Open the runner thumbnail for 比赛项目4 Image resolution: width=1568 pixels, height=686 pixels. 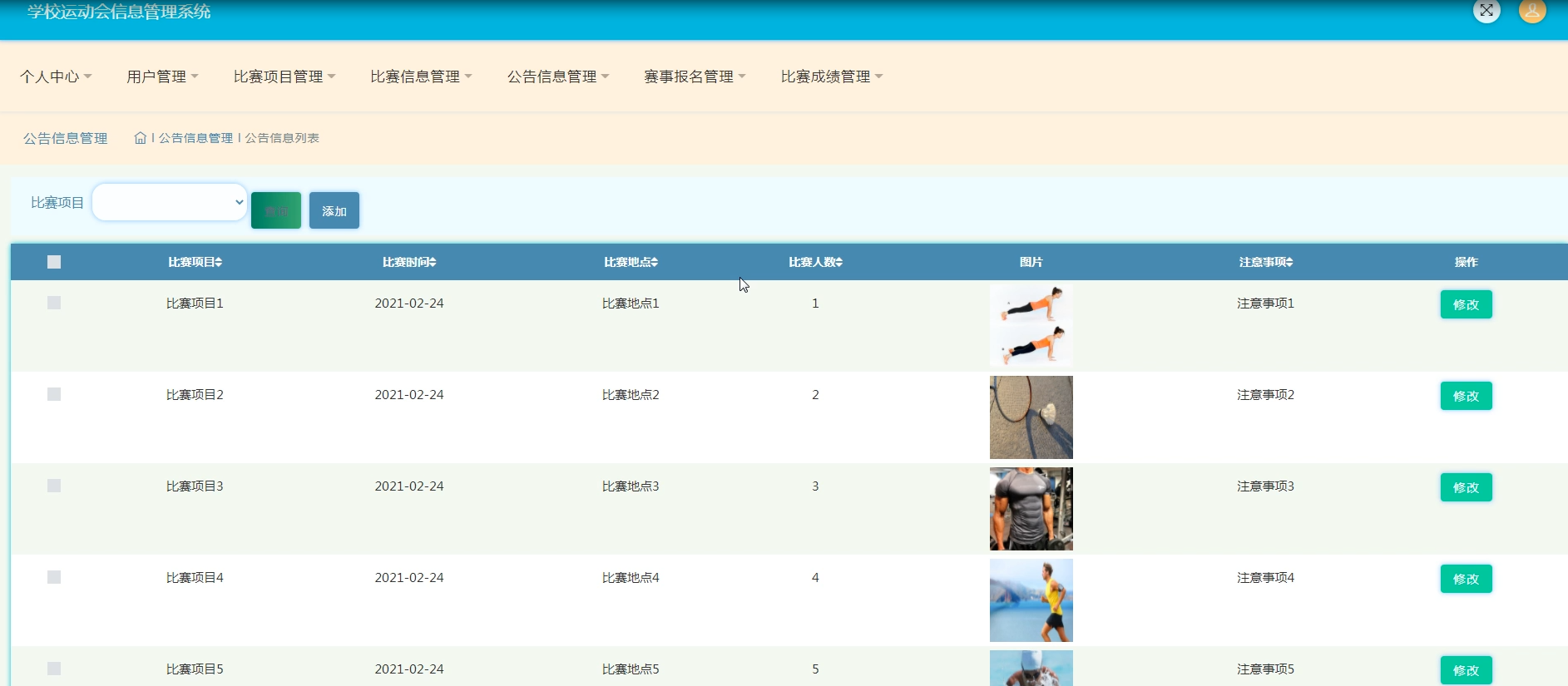pyautogui.click(x=1031, y=600)
